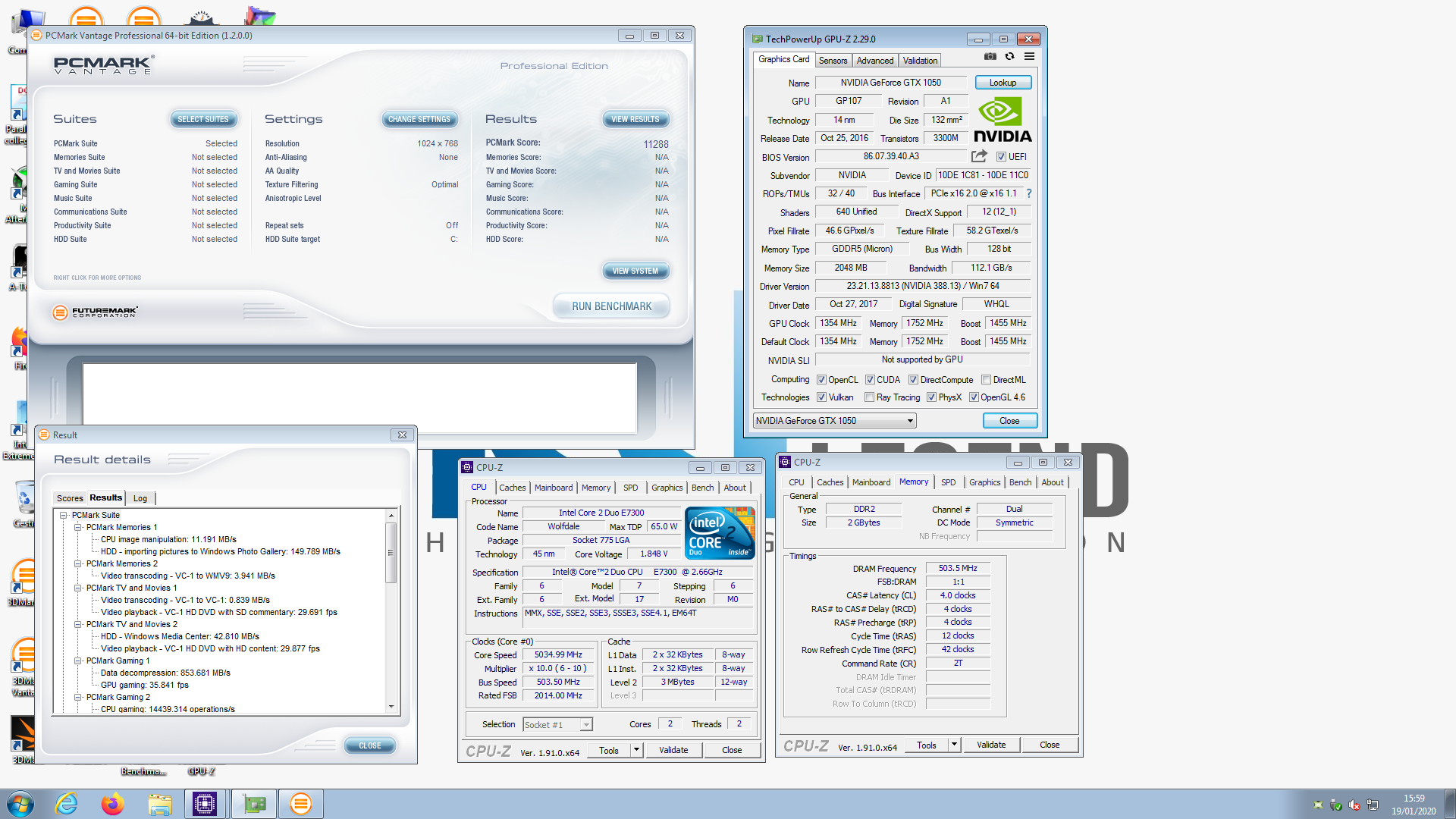Switch to PCMark Vantage taskbar button
The height and width of the screenshot is (819, 1456).
click(x=301, y=804)
